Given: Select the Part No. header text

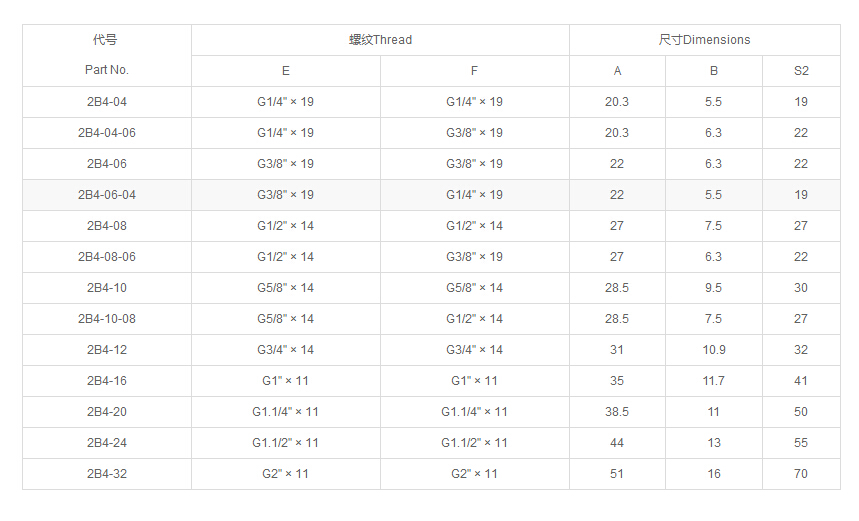Looking at the screenshot, I should coord(106,71).
